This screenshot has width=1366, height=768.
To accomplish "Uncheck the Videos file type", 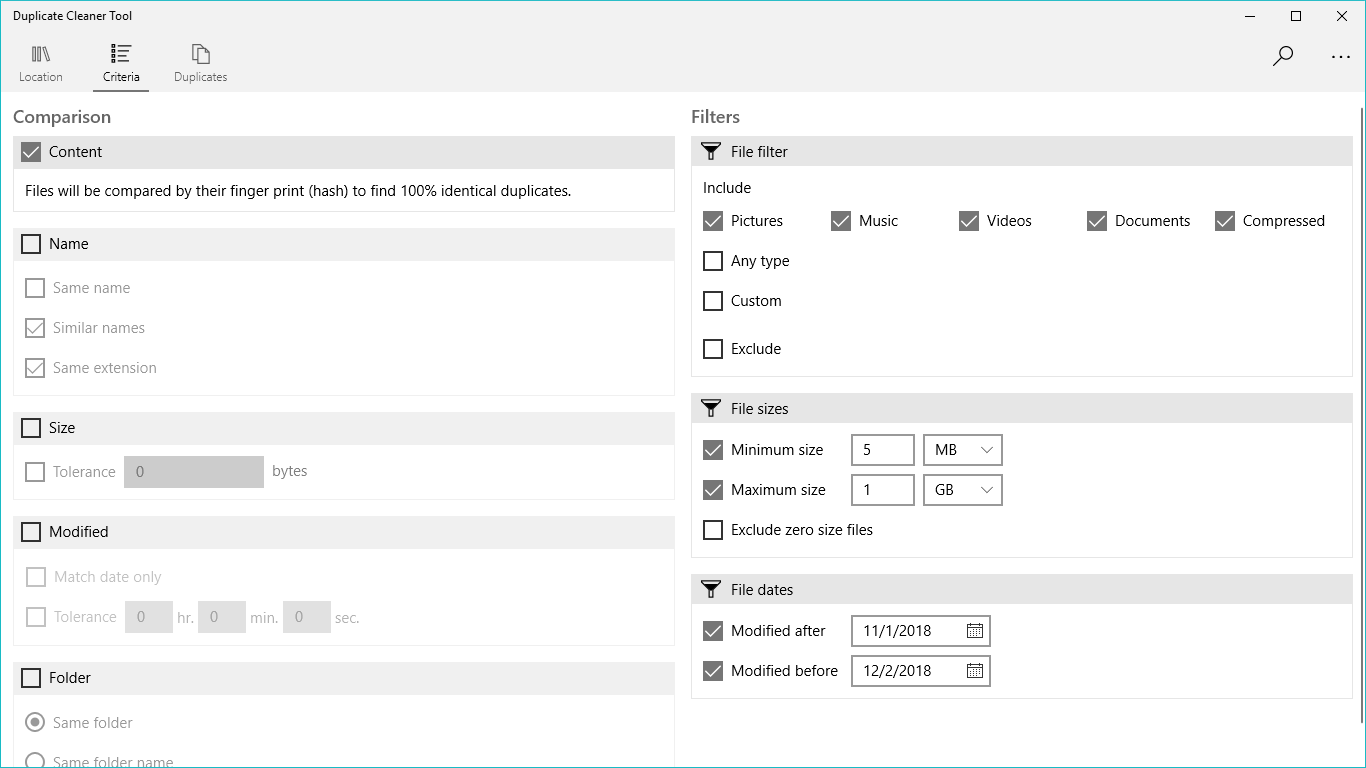I will click(x=969, y=221).
